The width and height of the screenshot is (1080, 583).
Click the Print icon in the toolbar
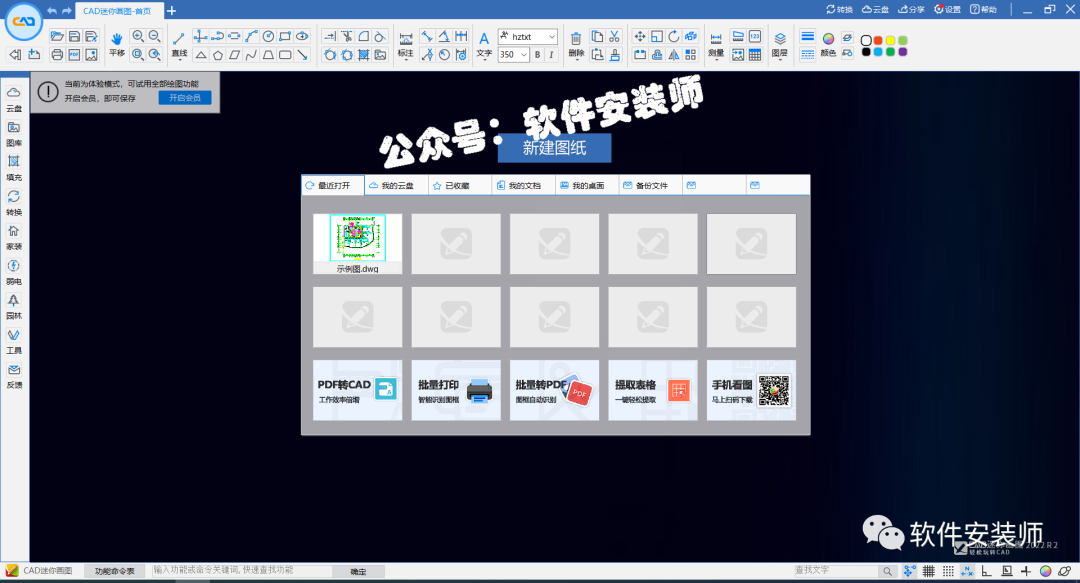pos(57,54)
